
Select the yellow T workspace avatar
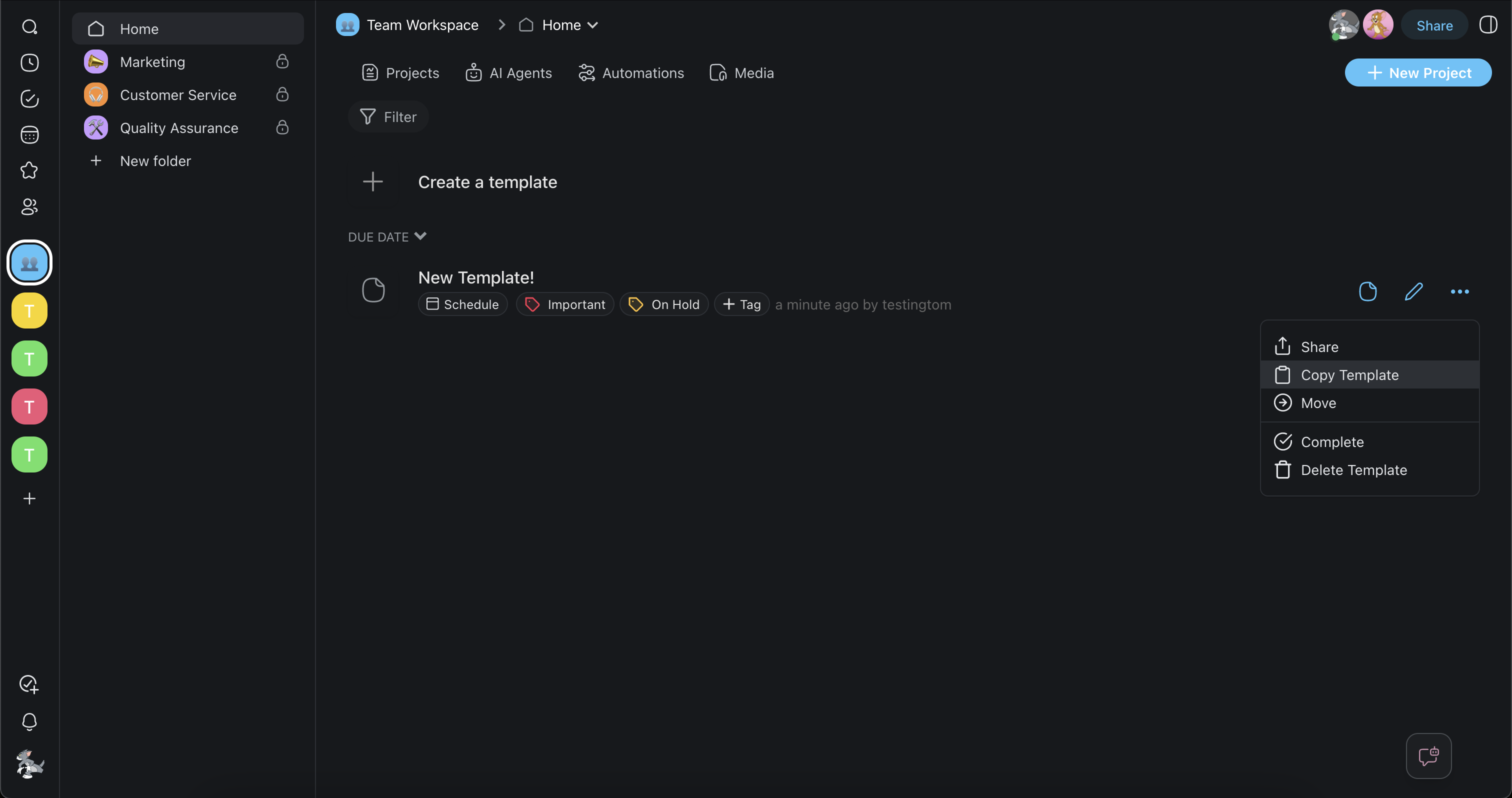(x=29, y=310)
